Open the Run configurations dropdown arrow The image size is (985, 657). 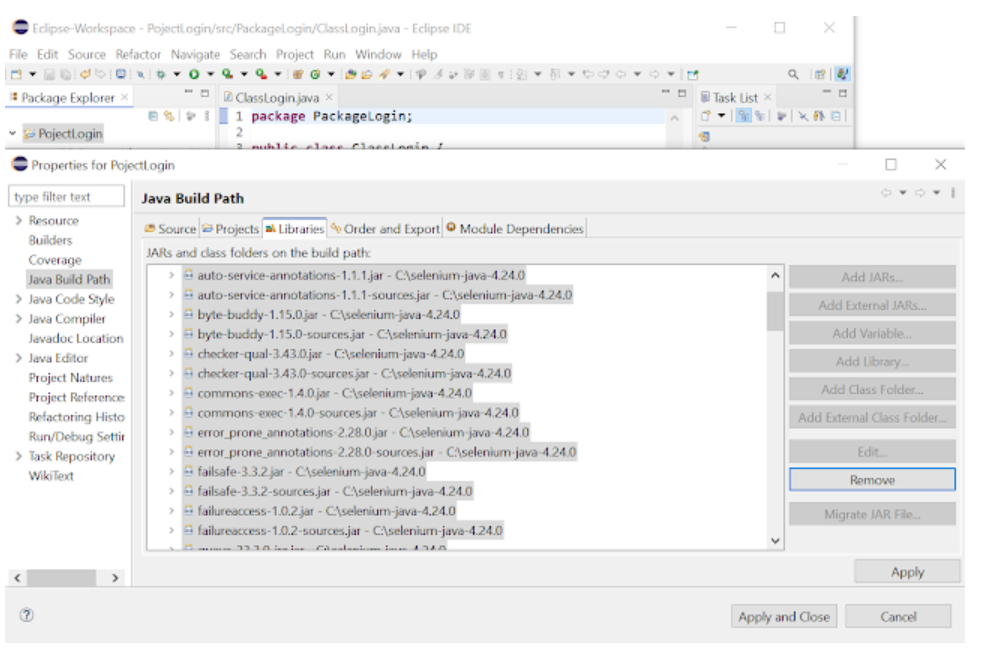coord(210,74)
